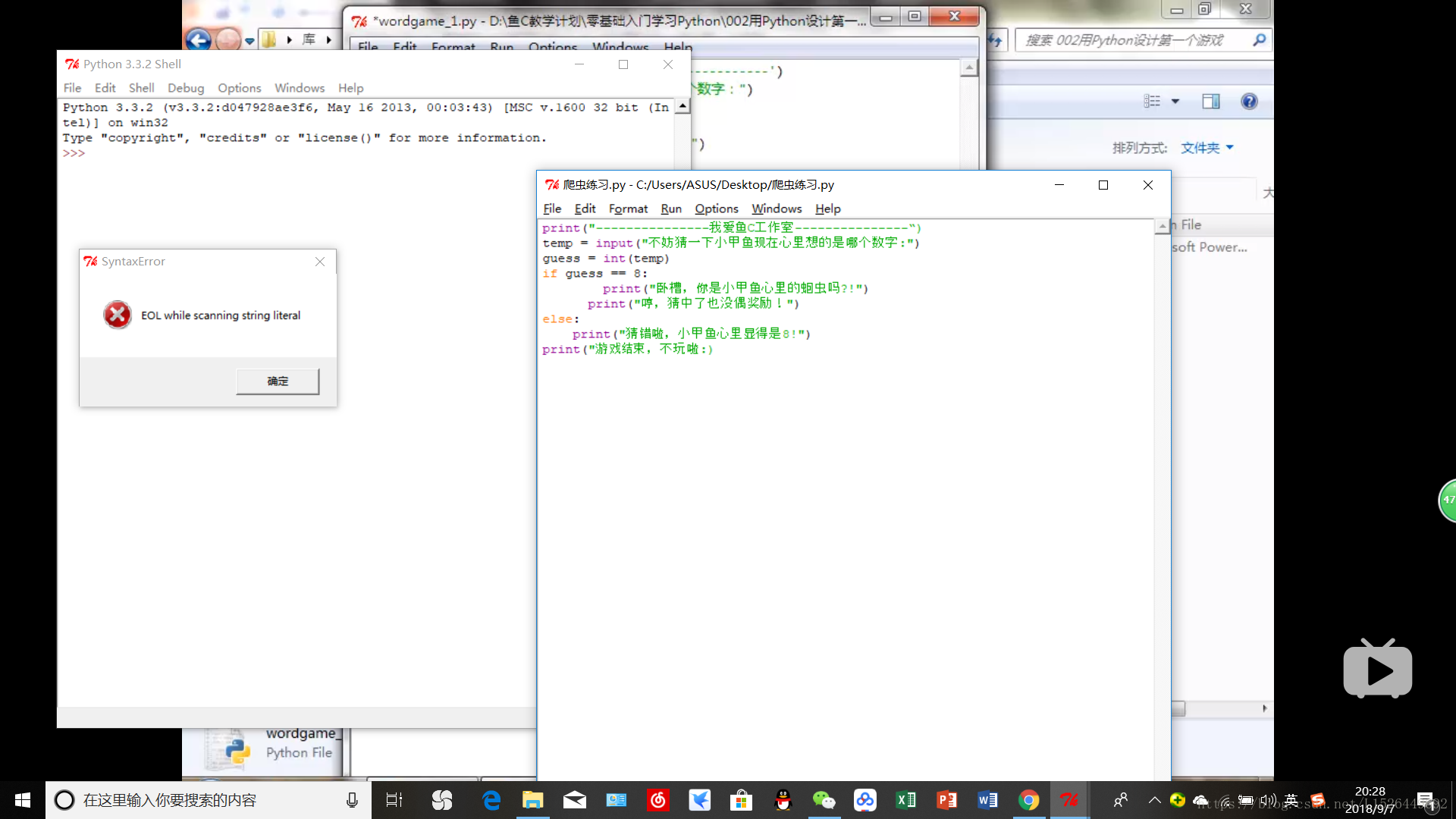The width and height of the screenshot is (1456, 819).
Task: Click the Explorer search magnifier icon
Action: (x=1260, y=40)
